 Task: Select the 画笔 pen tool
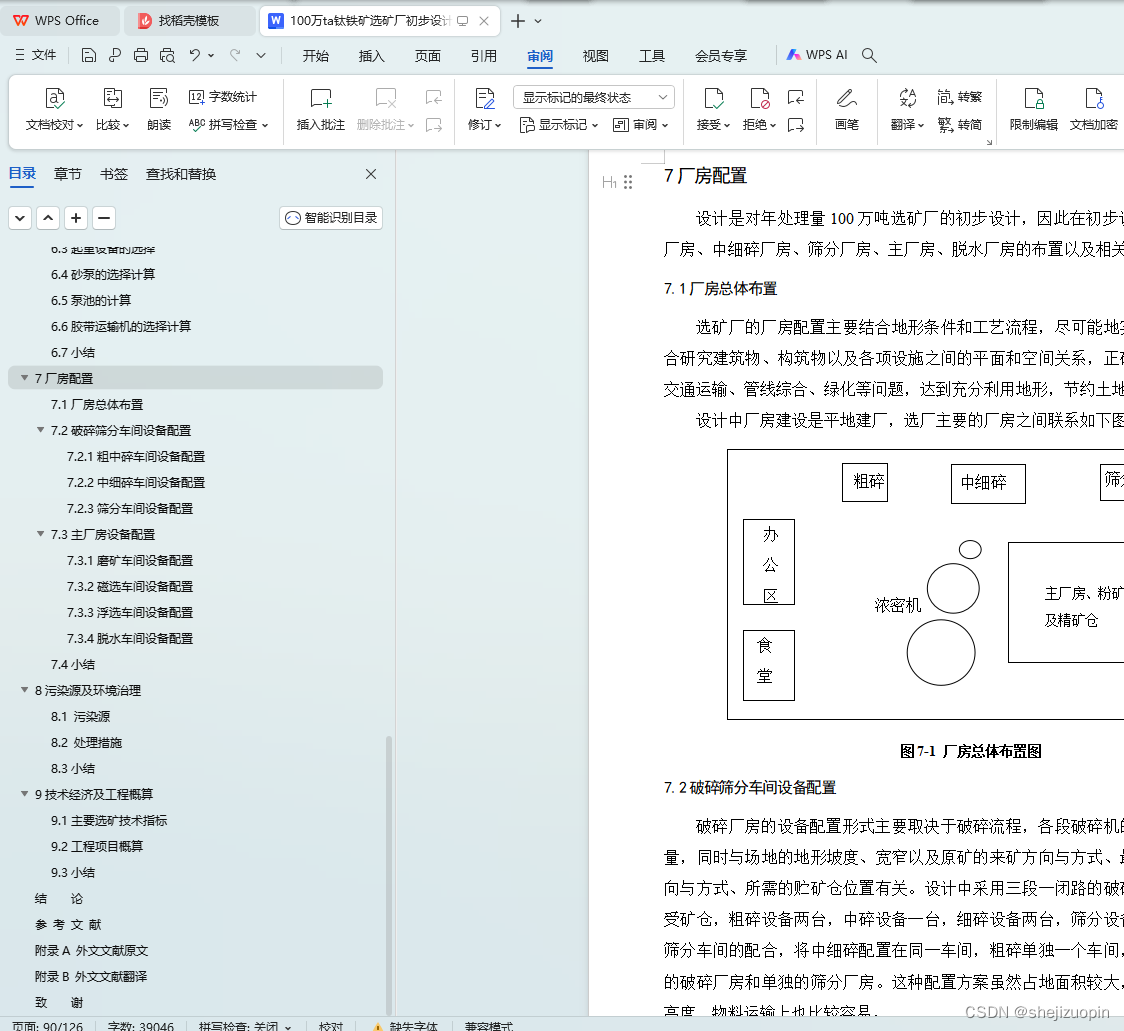847,109
